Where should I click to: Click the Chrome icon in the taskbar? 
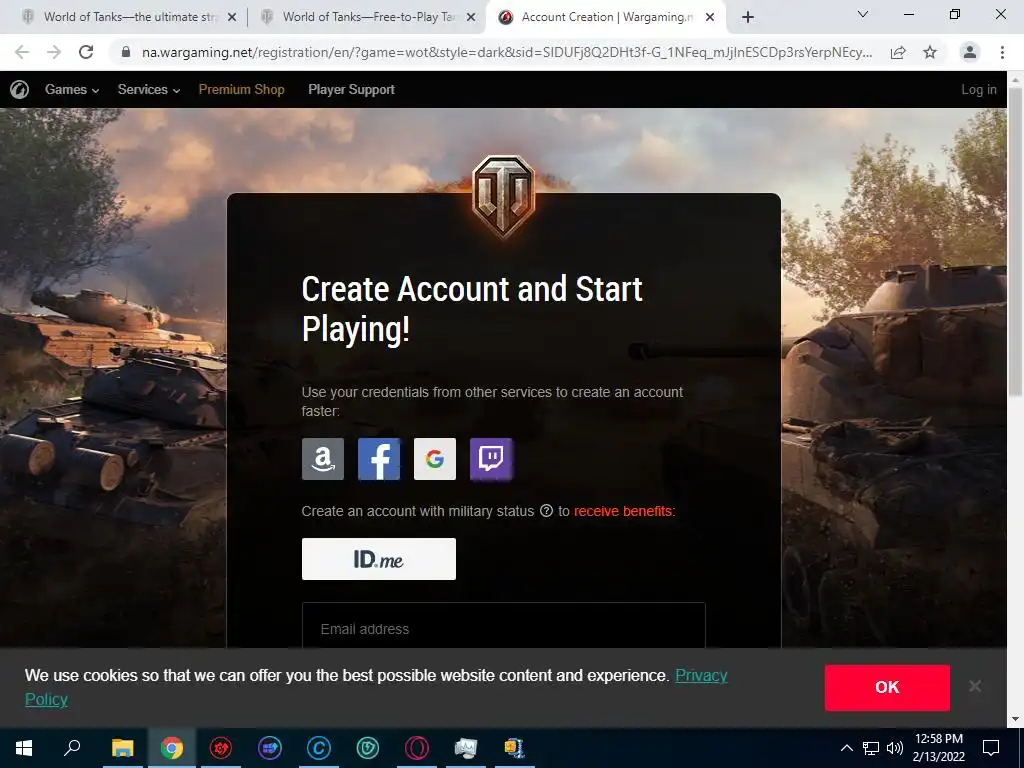(x=172, y=748)
